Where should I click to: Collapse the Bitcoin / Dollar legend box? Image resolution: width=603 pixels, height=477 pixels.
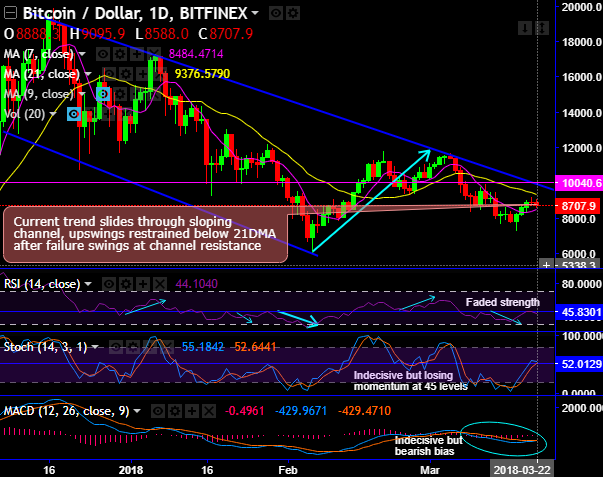(10, 13)
